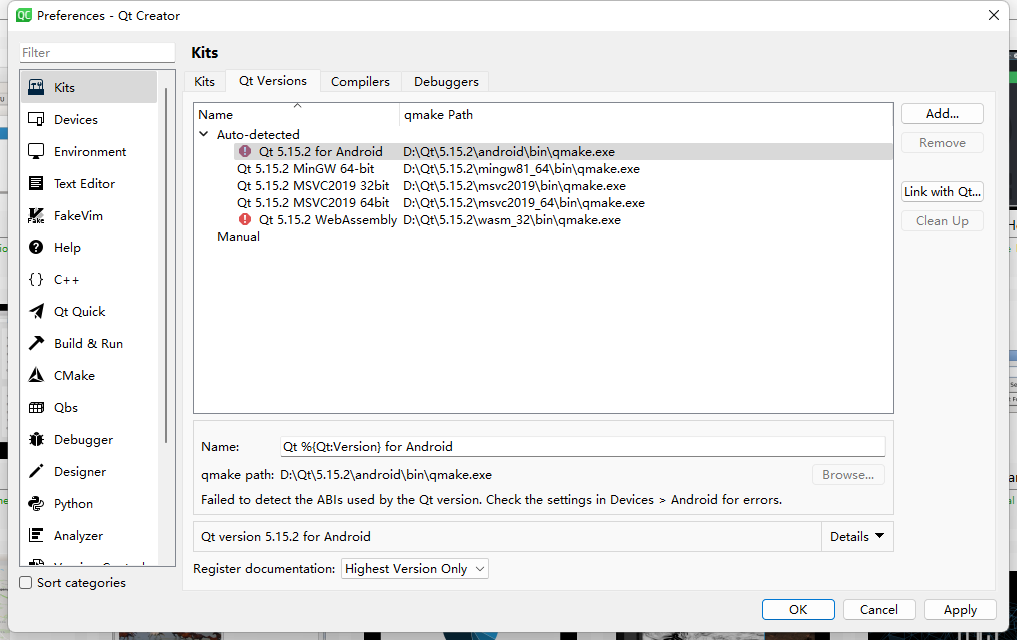Switch to the Qt Versions tab
The image size is (1017, 640).
[272, 80]
